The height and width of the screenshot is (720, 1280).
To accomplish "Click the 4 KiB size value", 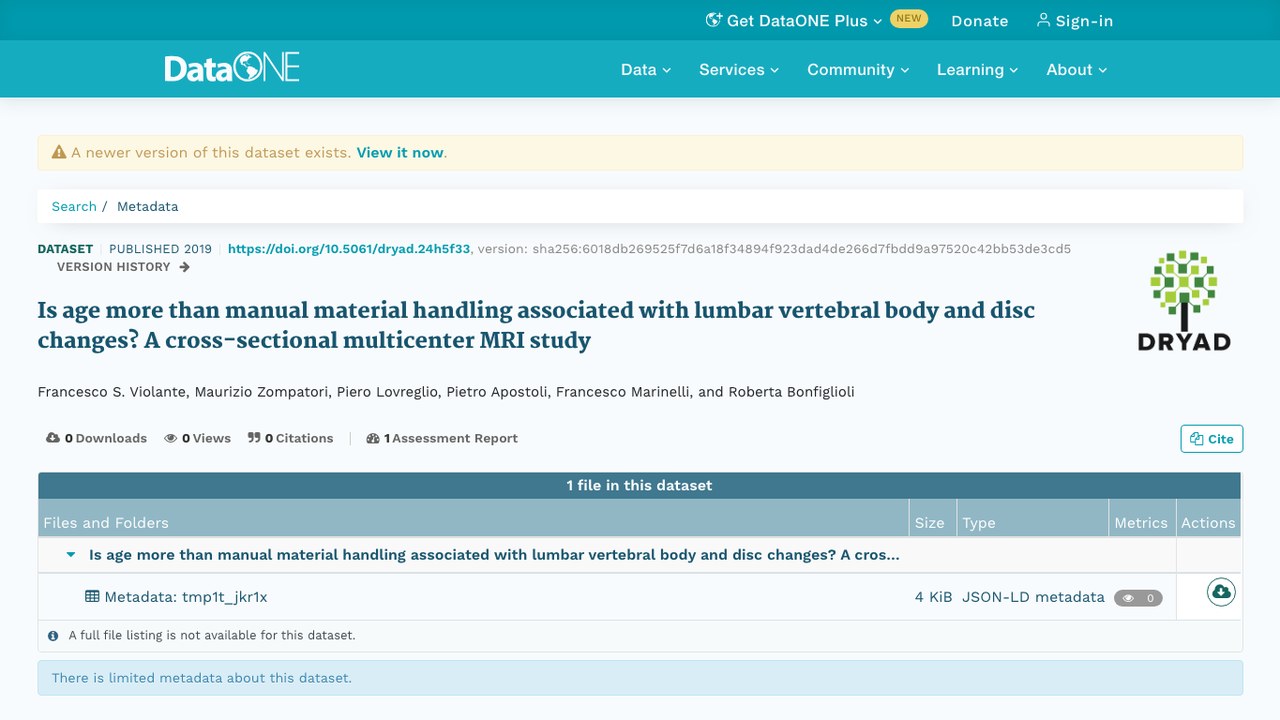I will [933, 597].
